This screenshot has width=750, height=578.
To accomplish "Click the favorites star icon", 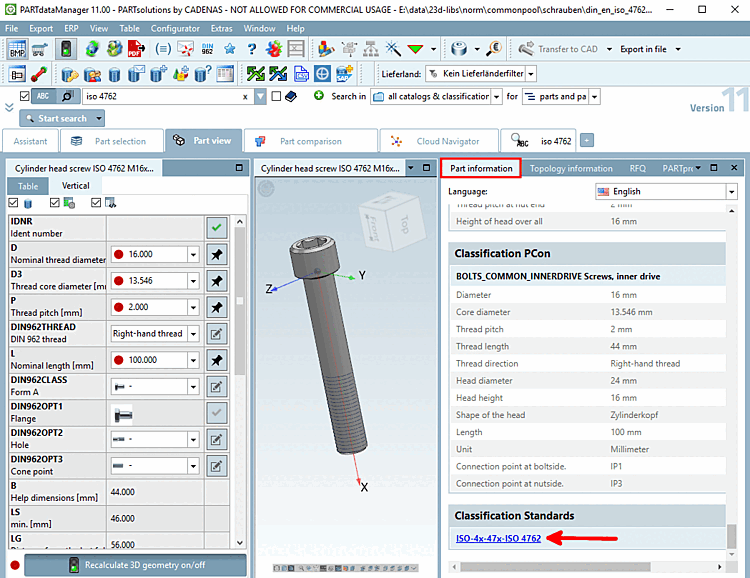I will click(230, 49).
